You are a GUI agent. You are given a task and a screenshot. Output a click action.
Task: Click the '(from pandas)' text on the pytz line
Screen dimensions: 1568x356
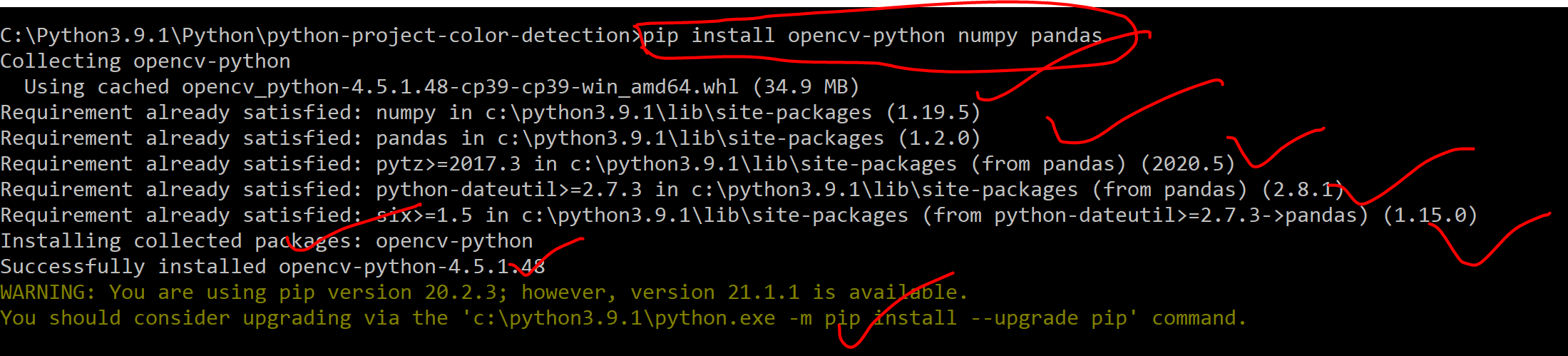coord(1048,164)
